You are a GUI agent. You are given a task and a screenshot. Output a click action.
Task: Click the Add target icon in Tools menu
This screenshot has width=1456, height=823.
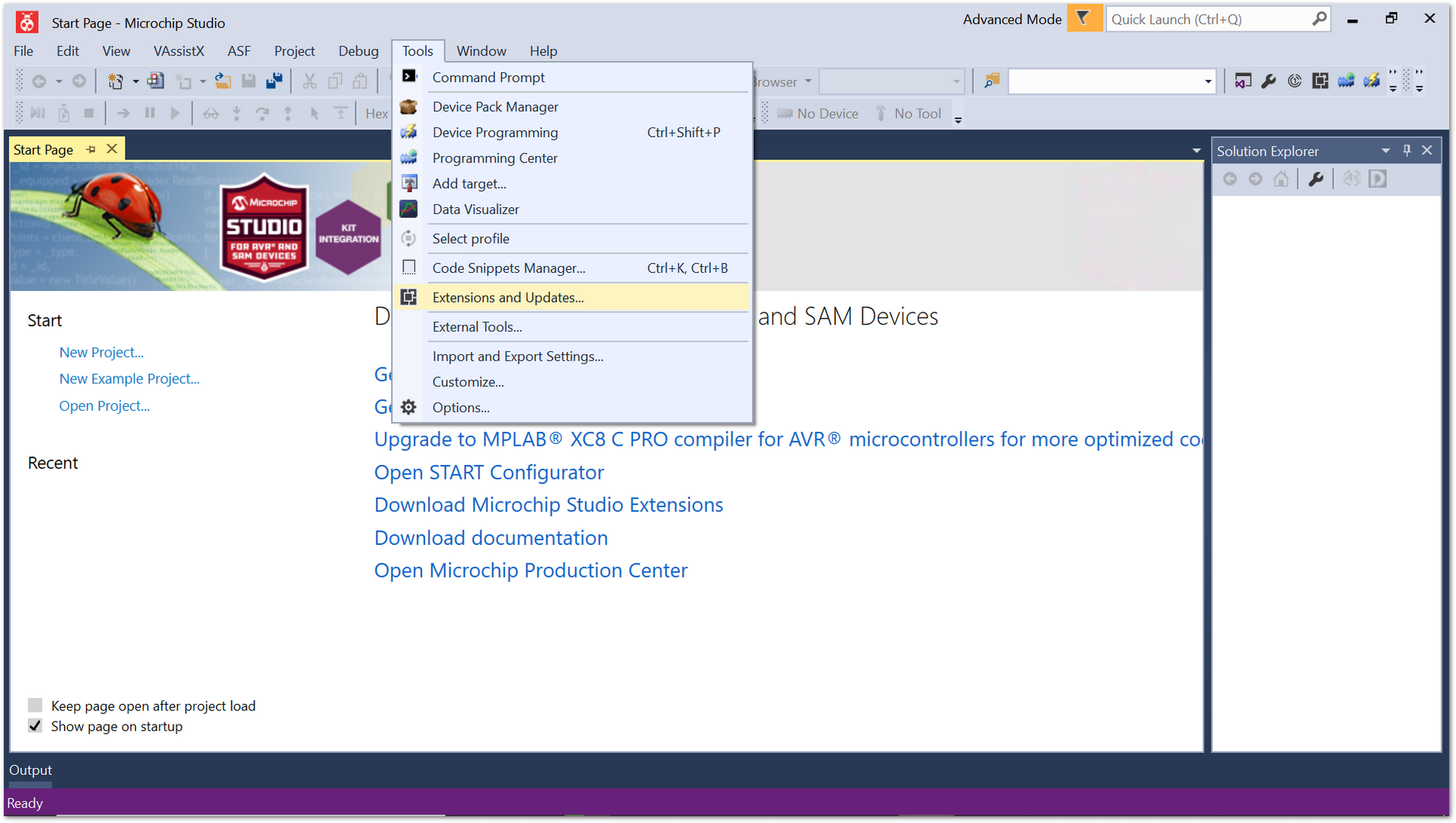click(409, 184)
